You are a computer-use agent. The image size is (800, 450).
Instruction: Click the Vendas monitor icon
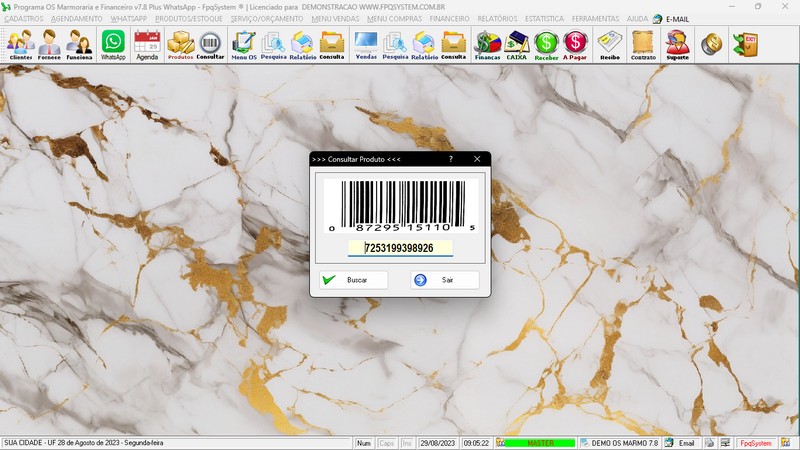click(x=366, y=44)
